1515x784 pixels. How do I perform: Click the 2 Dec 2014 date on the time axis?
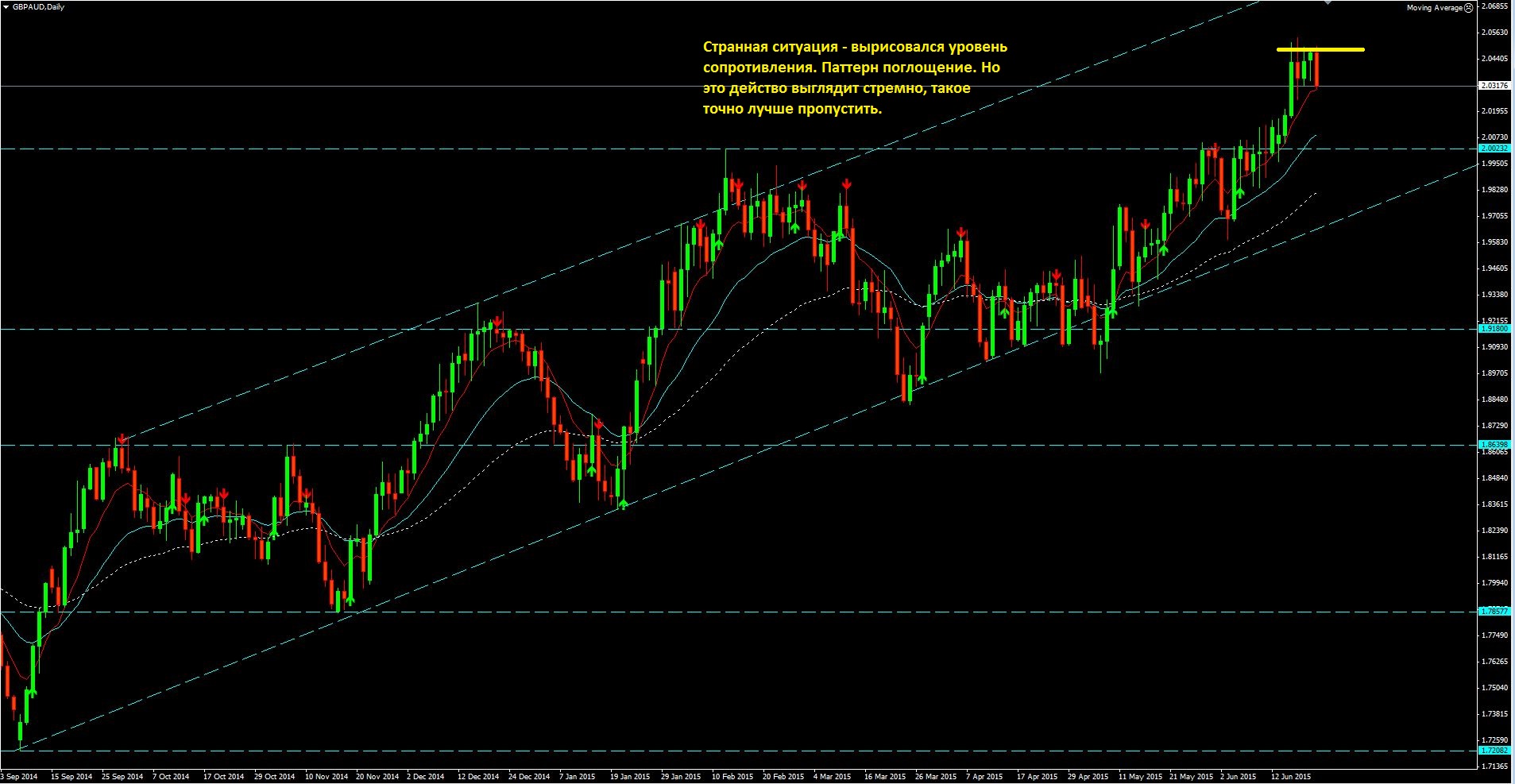click(x=426, y=777)
